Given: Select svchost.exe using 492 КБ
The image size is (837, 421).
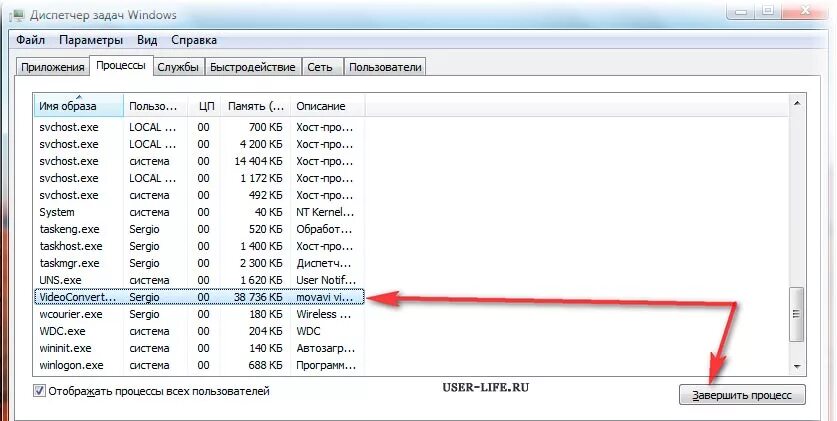Looking at the screenshot, I should pos(199,195).
